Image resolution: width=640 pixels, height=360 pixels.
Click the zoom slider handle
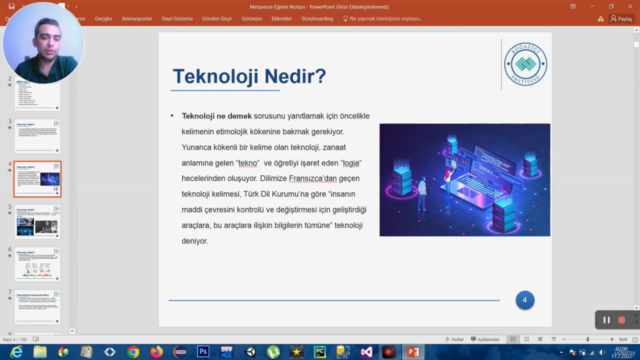point(588,339)
